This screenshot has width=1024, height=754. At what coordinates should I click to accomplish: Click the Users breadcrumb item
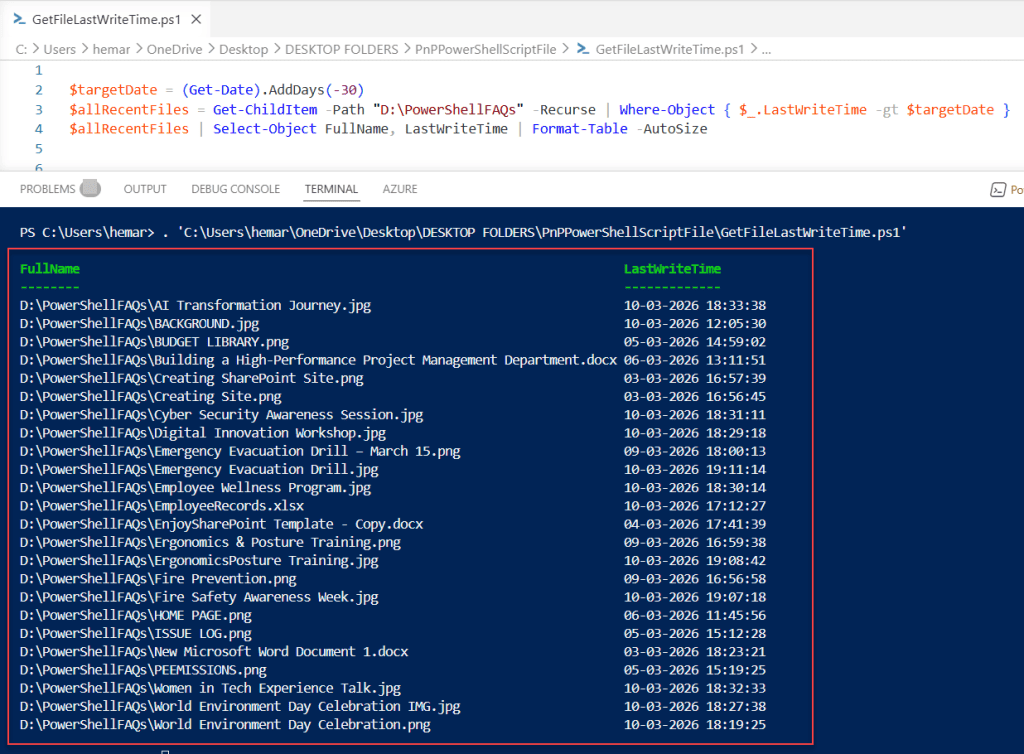tap(60, 48)
